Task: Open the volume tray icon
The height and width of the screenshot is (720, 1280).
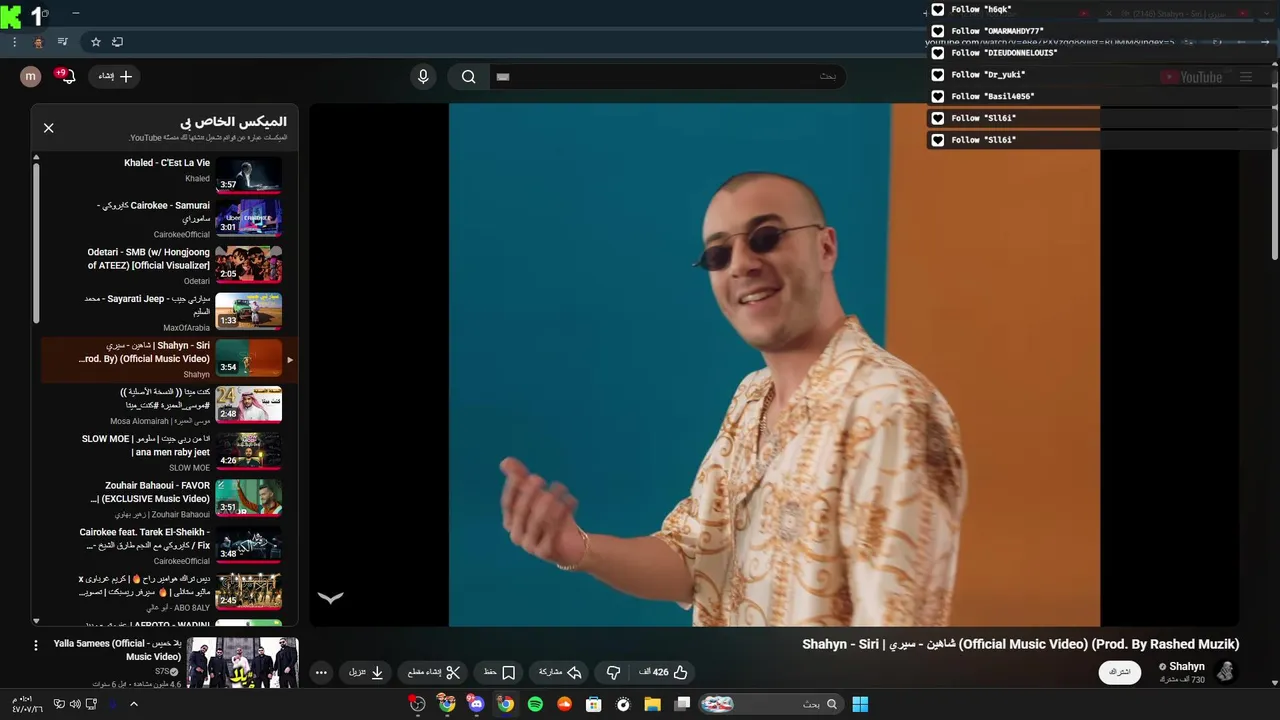Action: click(75, 704)
